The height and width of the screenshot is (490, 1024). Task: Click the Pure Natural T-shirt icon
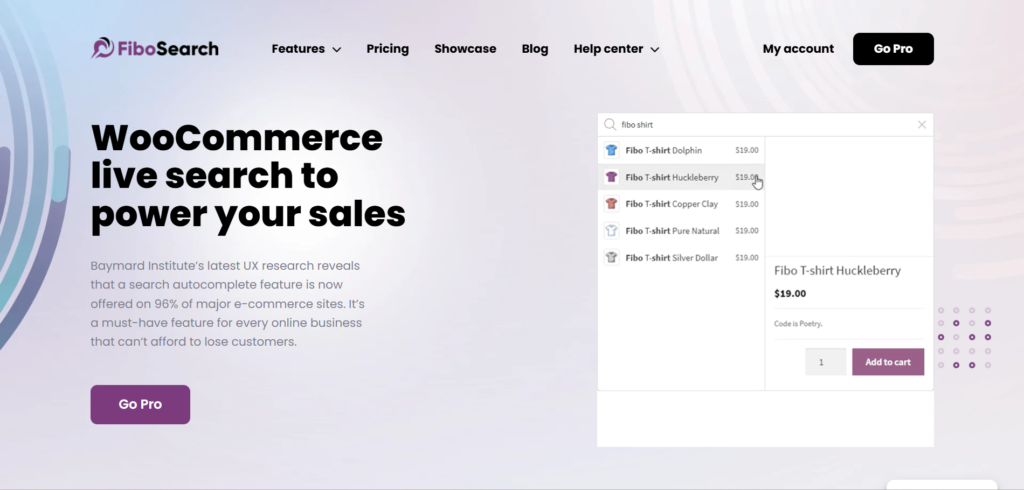pos(611,231)
